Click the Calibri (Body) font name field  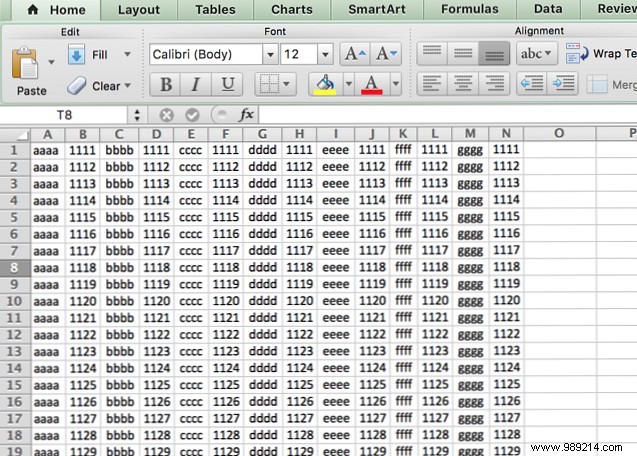[x=206, y=54]
